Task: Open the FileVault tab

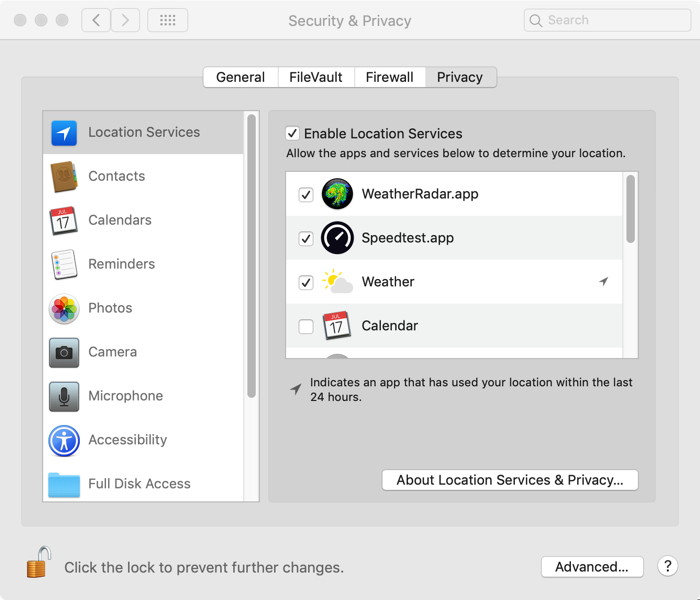Action: 315,77
